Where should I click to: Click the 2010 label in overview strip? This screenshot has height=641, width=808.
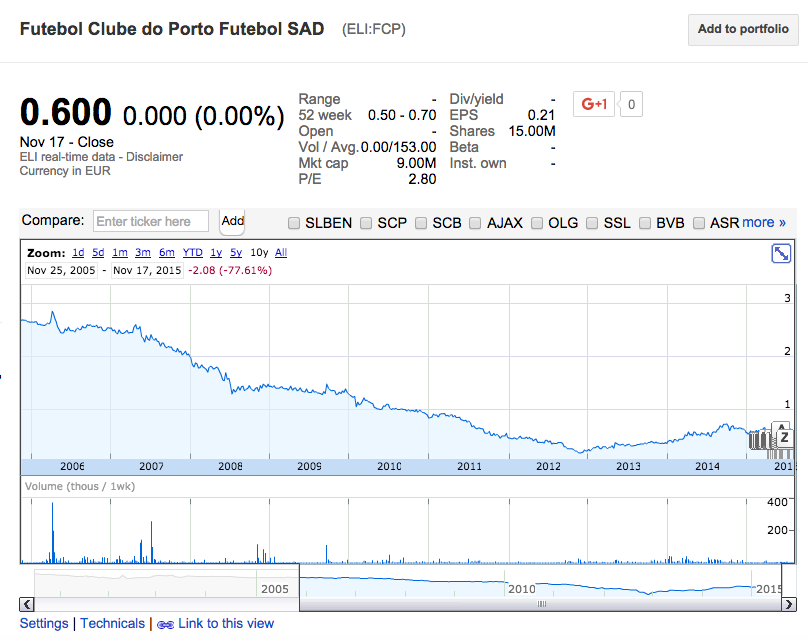(x=521, y=589)
